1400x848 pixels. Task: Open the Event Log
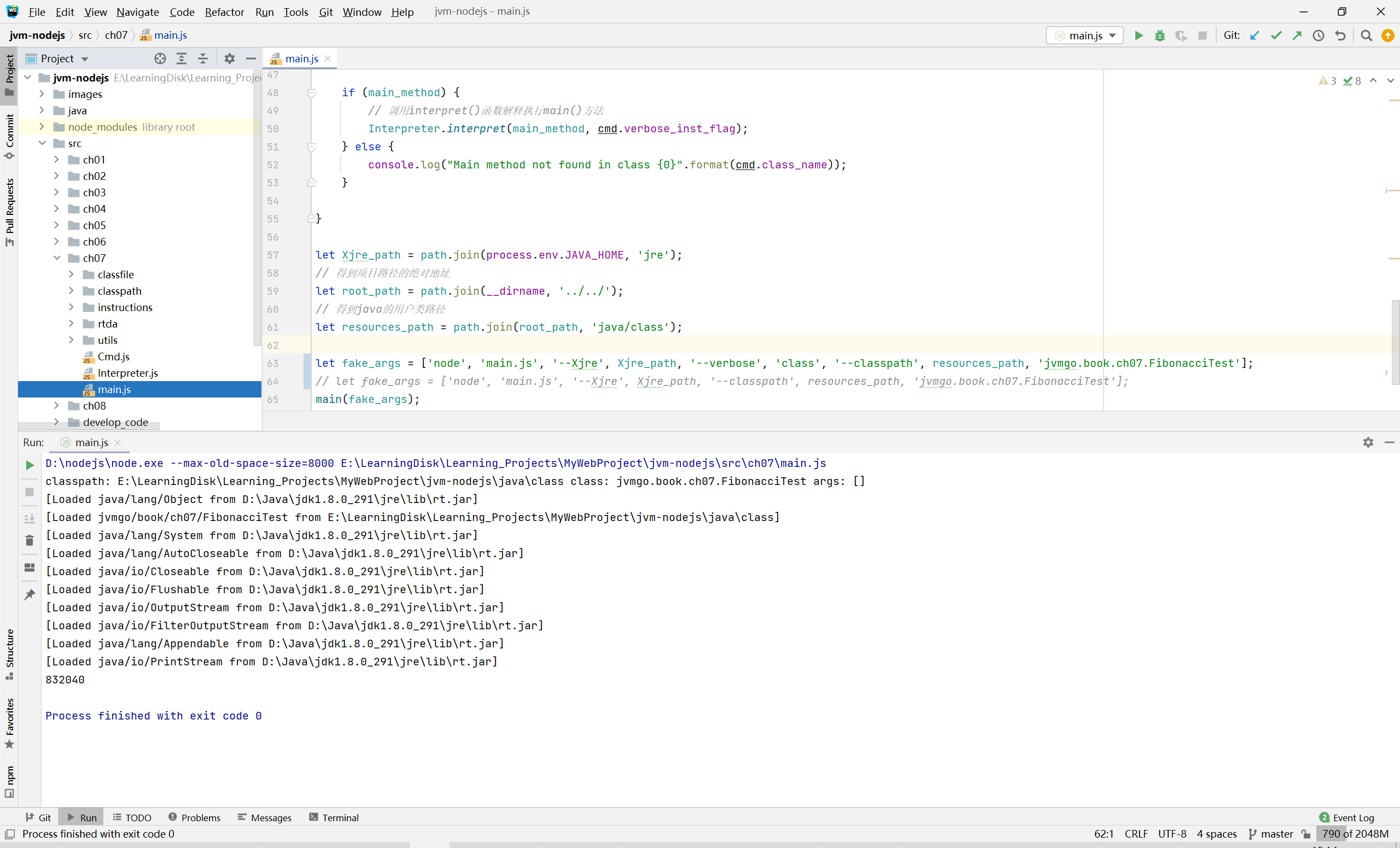click(1346, 817)
